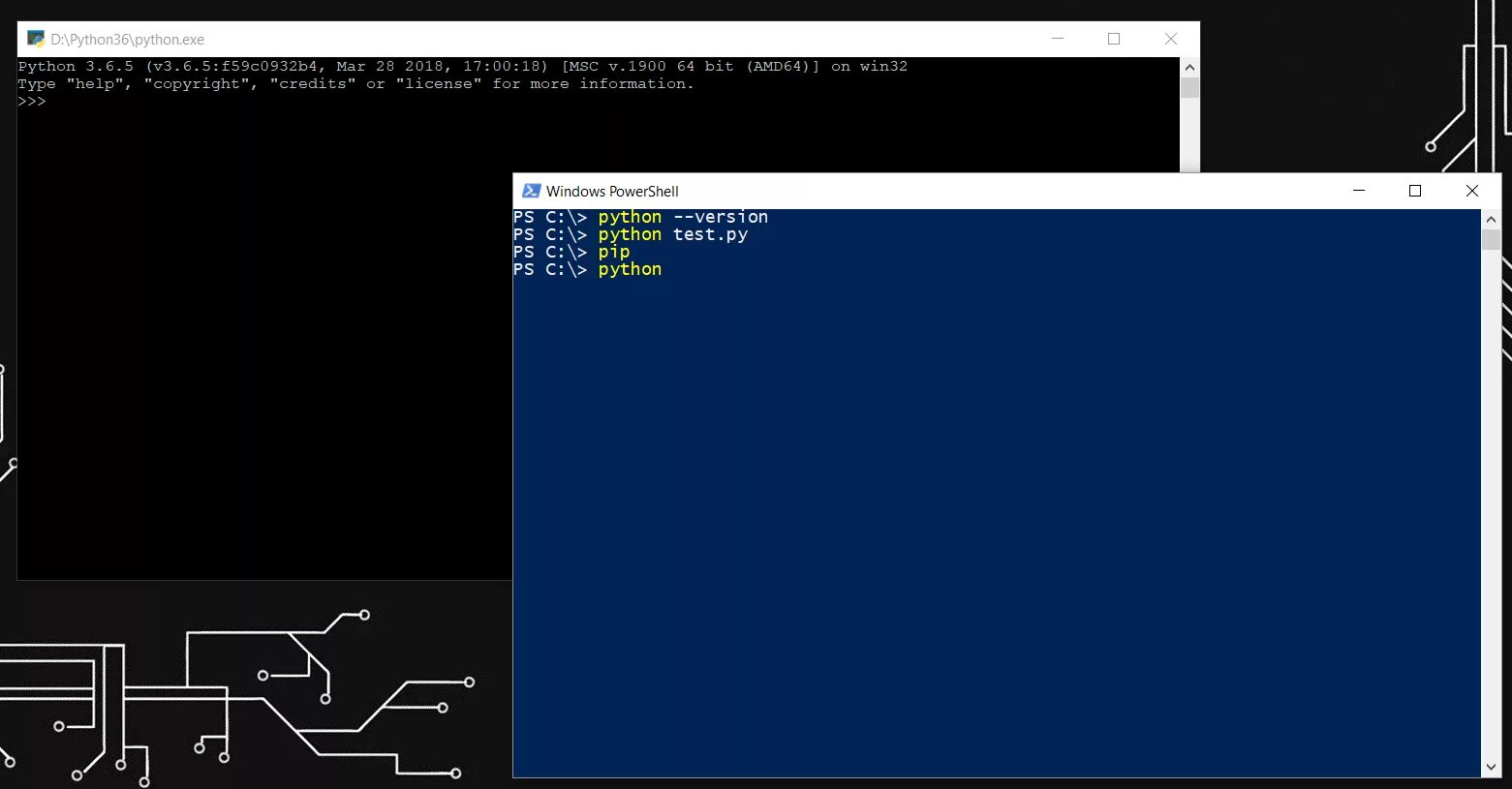Click the PowerShell vertical scrollbar thumb
This screenshot has width=1512, height=789.
point(1491,239)
